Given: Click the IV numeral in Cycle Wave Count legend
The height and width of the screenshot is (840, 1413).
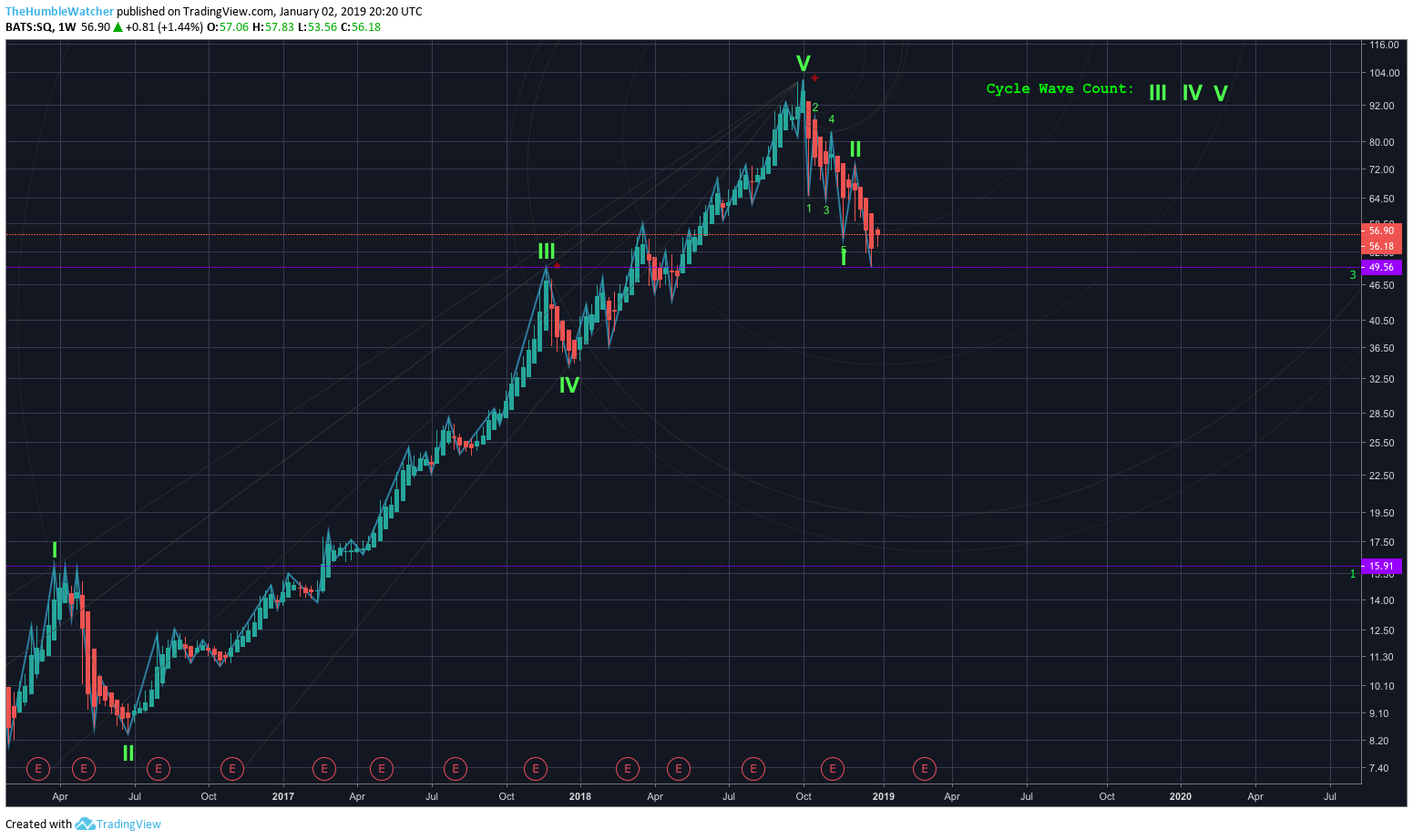Looking at the screenshot, I should (x=1192, y=93).
